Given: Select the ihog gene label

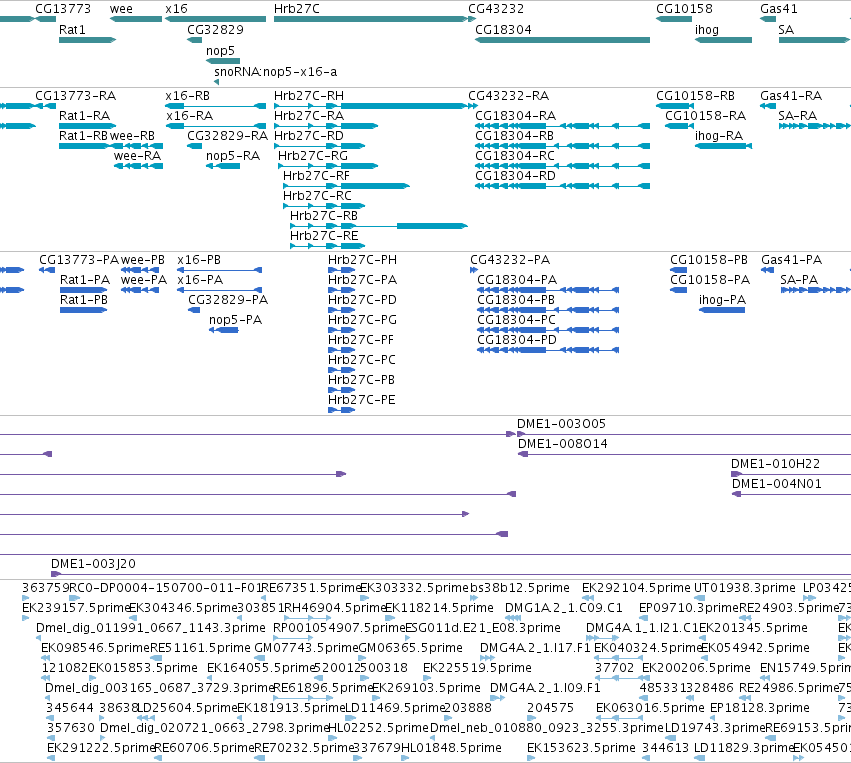Looking at the screenshot, I should 707,30.
